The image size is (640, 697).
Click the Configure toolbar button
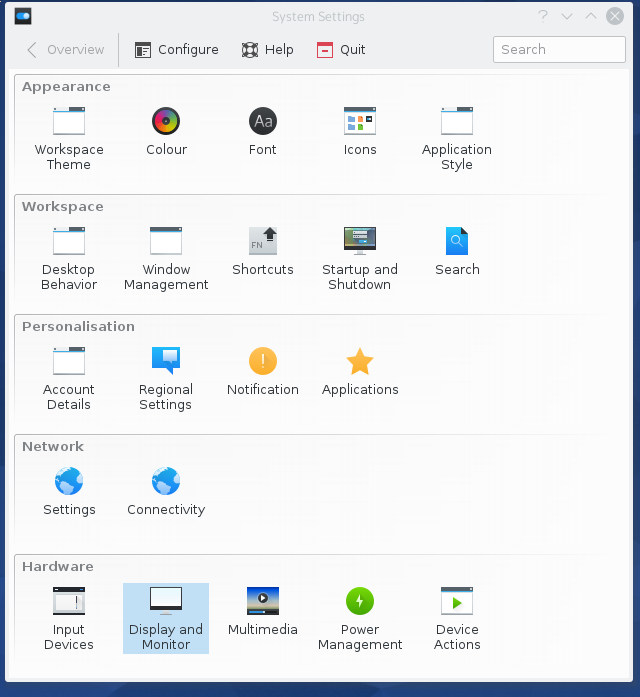pyautogui.click(x=176, y=50)
